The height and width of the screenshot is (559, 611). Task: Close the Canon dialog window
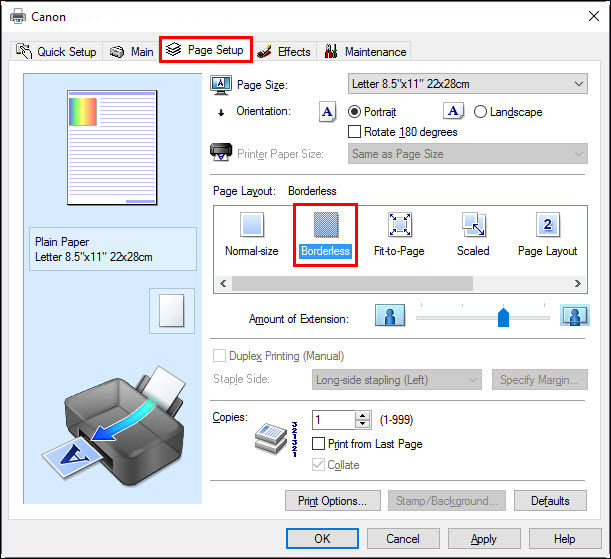click(594, 16)
